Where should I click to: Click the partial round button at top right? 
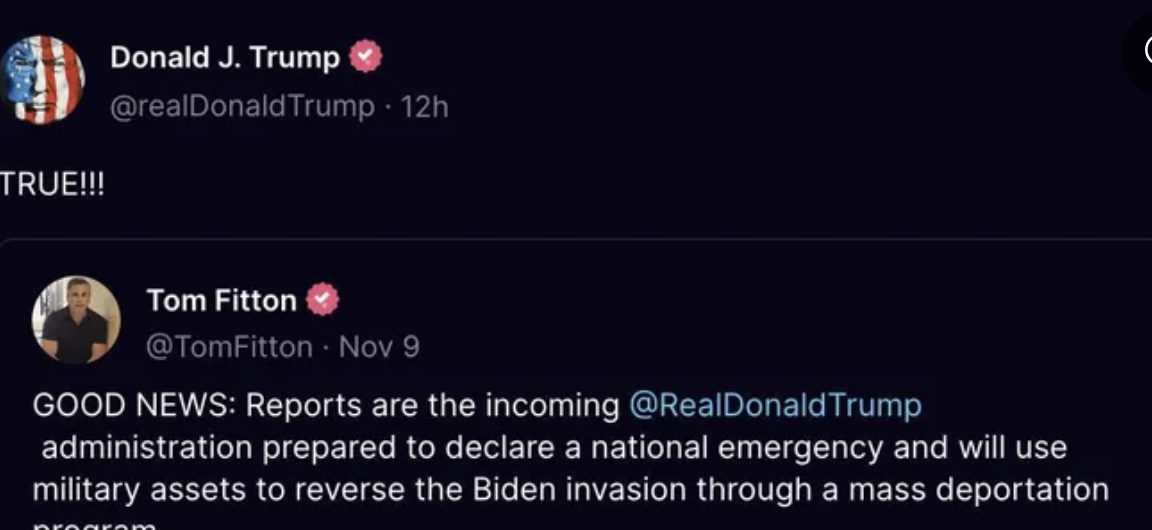pos(1138,50)
